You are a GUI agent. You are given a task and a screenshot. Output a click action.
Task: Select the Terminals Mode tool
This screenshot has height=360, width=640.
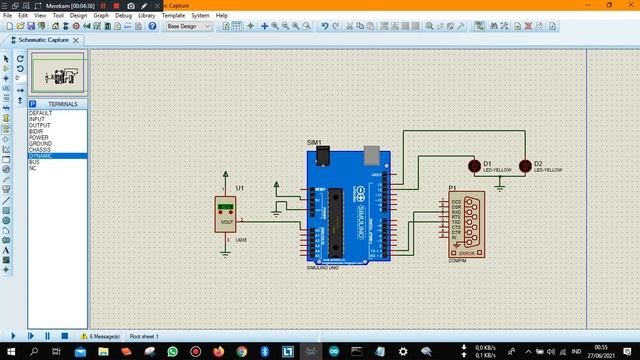(6, 129)
